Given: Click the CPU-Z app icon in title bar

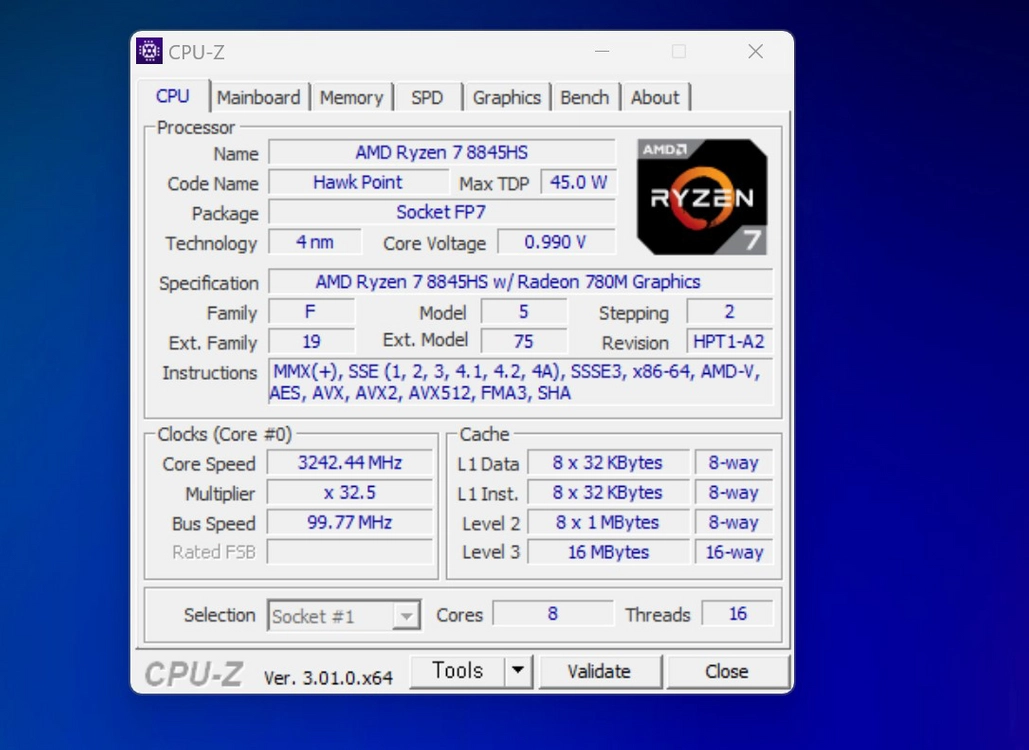Looking at the screenshot, I should click(x=149, y=51).
